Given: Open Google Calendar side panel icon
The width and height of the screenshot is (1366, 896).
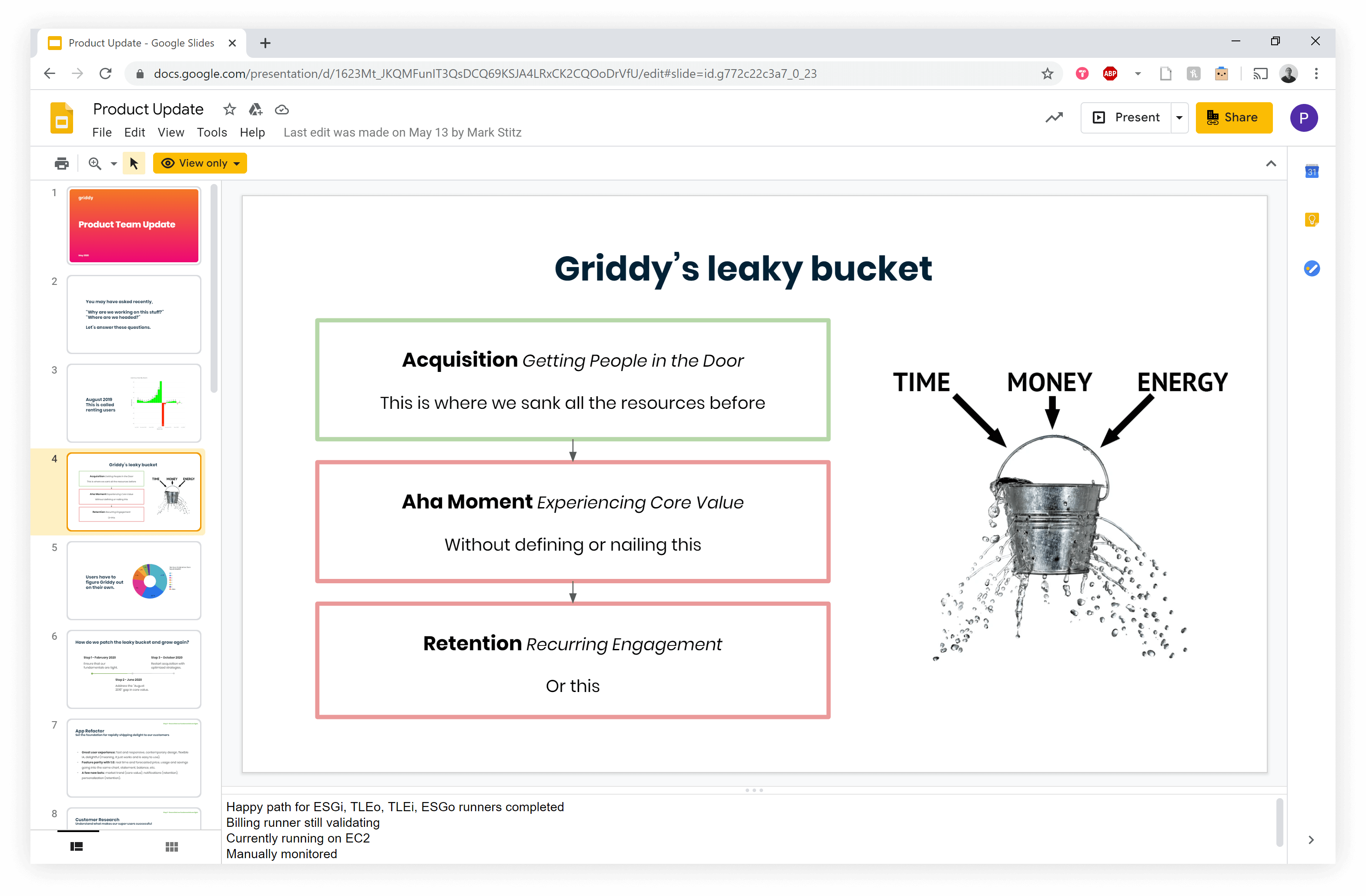Looking at the screenshot, I should [x=1312, y=171].
